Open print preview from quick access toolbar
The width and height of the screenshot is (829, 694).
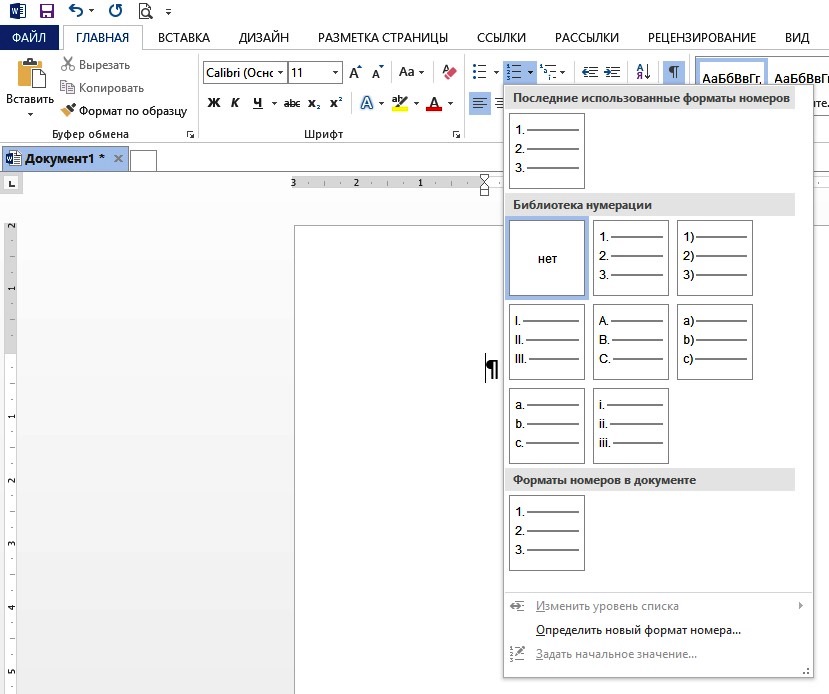coord(145,11)
